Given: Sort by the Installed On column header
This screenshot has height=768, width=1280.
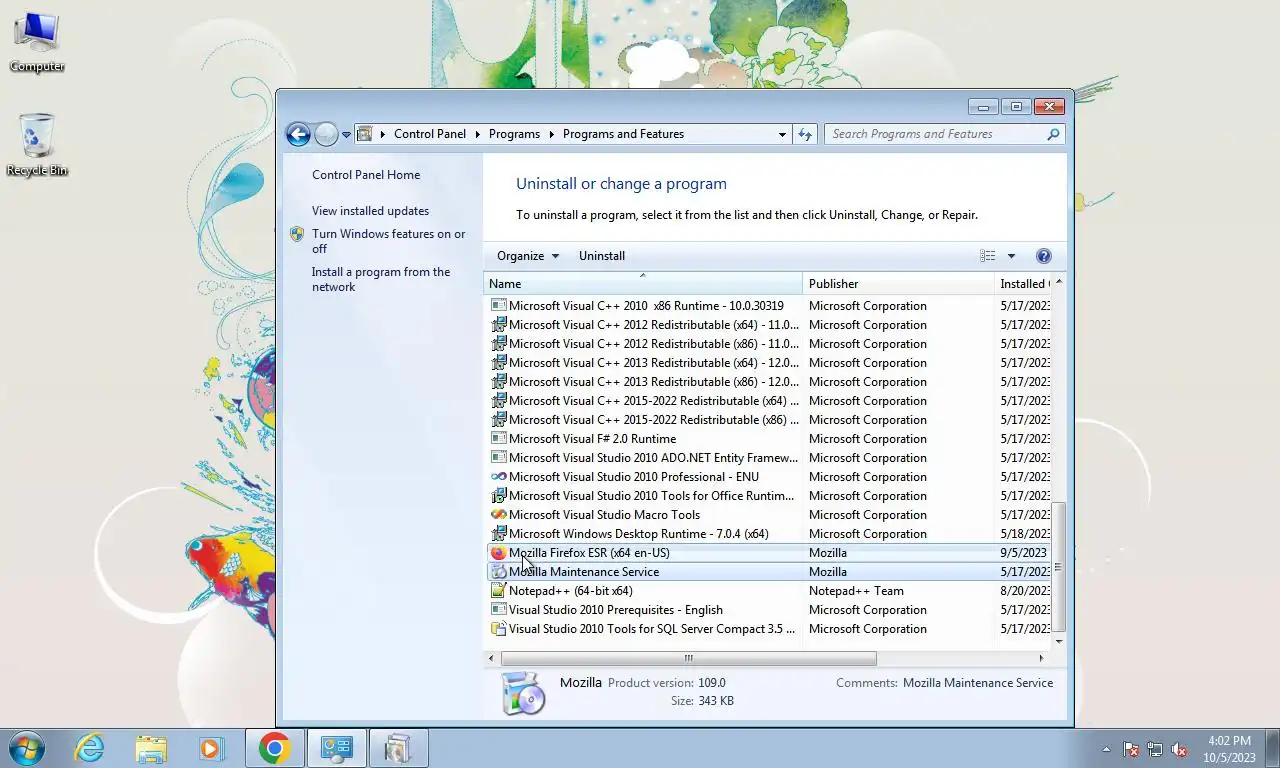Looking at the screenshot, I should coord(1023,284).
